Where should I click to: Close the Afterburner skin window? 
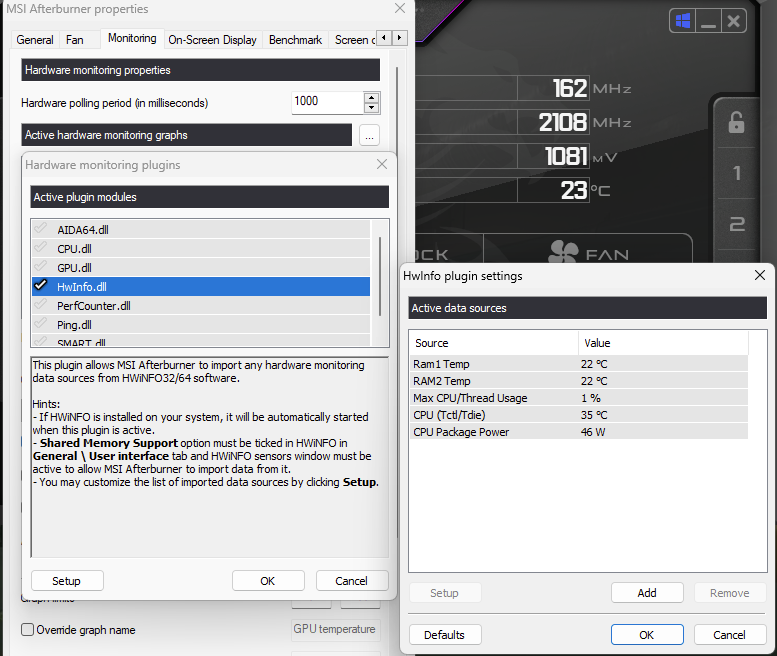coord(733,21)
